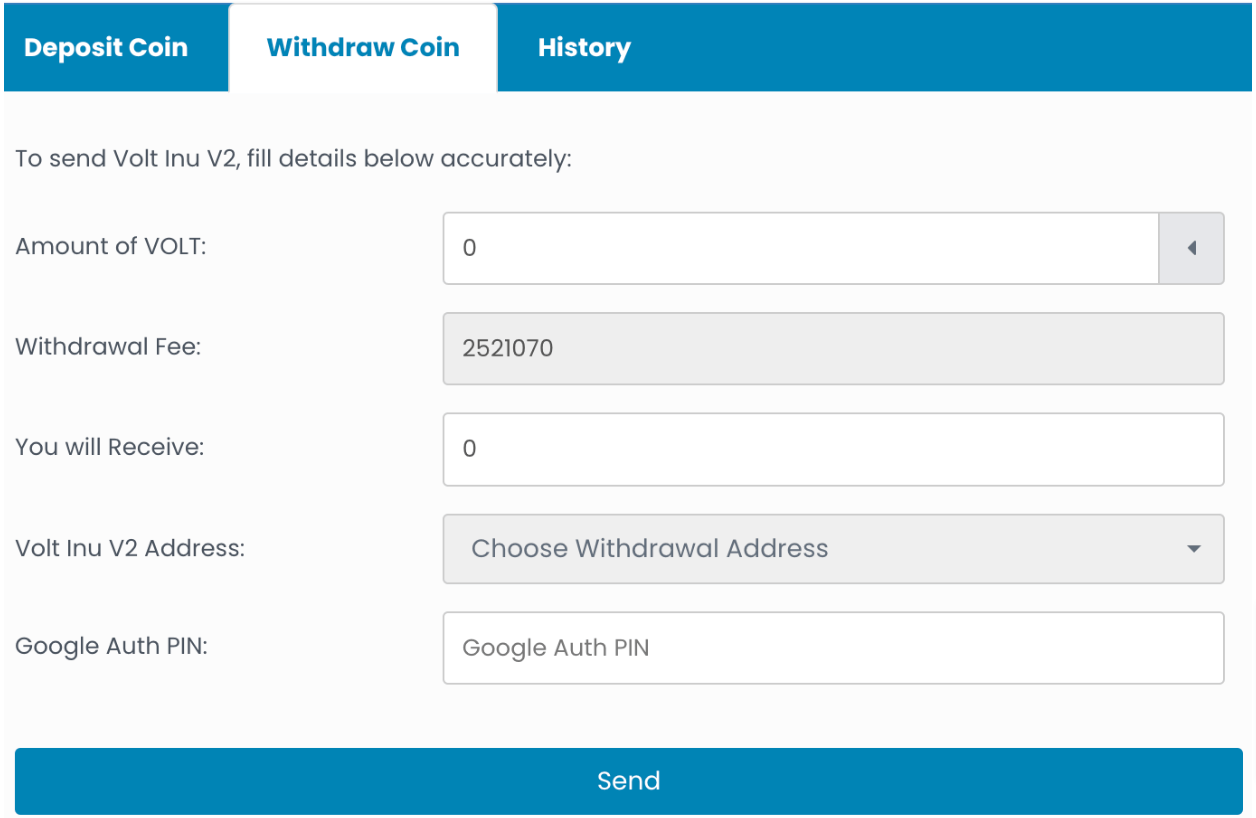Open the Choose Withdrawal Address dropdown
The height and width of the screenshot is (818, 1256).
click(833, 549)
